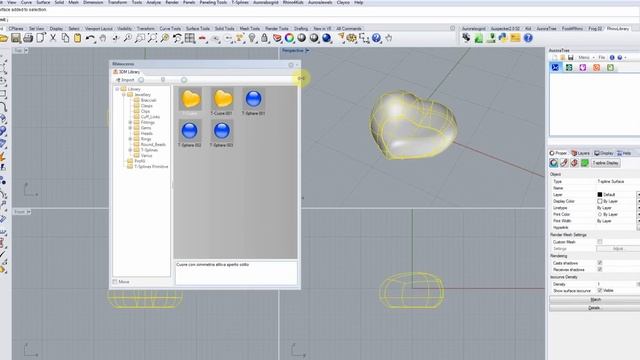Image resolution: width=640 pixels, height=360 pixels.
Task: Click the black Default layer color swatch
Action: pos(600,195)
